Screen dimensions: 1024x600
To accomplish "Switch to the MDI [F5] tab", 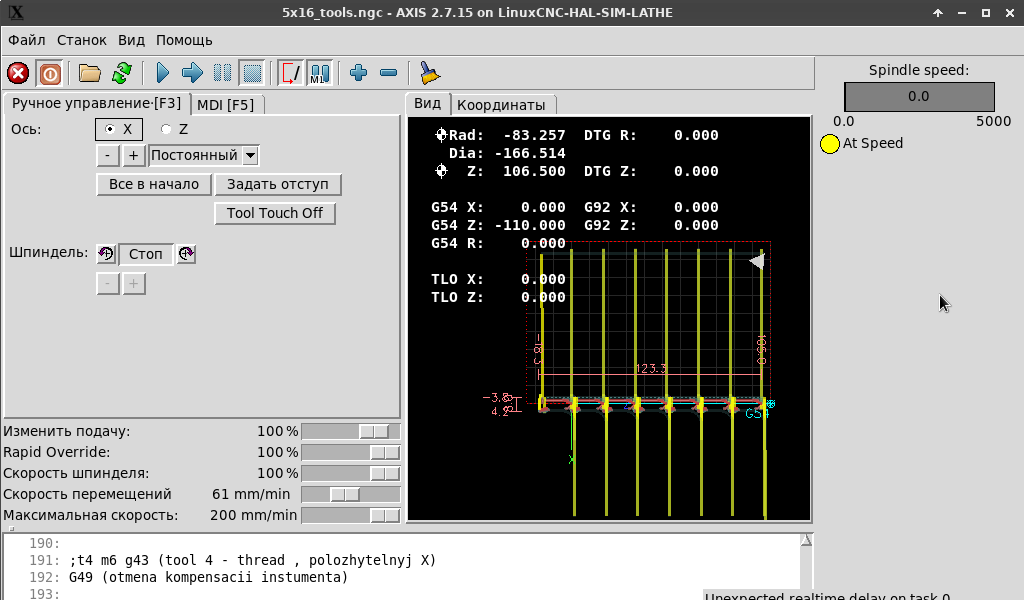I will tap(225, 104).
